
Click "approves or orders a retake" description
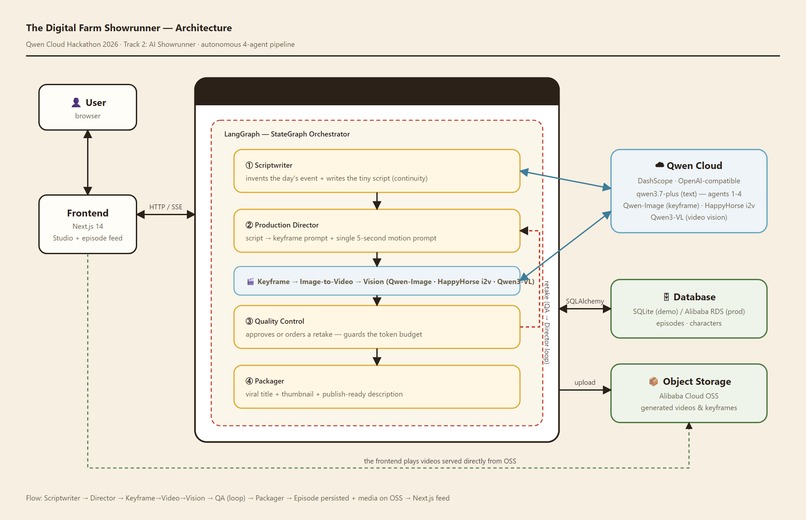334,334
